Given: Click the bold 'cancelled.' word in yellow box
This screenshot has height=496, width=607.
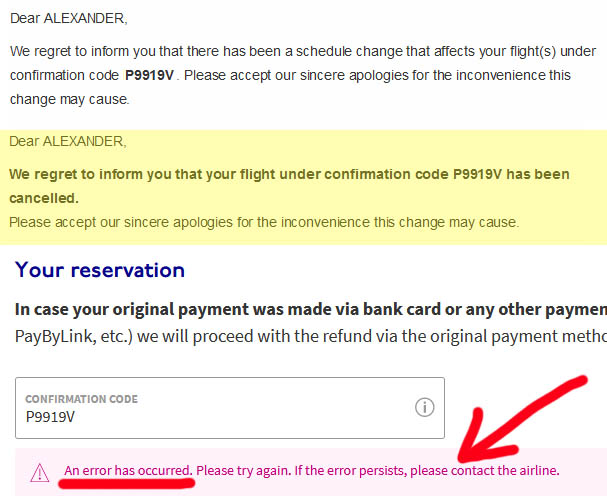Looking at the screenshot, I should click(x=44, y=198).
